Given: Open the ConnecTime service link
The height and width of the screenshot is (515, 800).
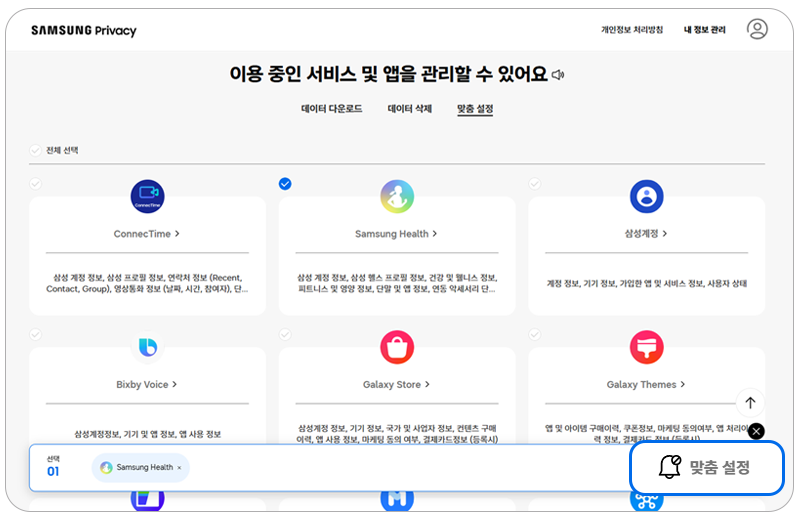Looking at the screenshot, I should (146, 234).
